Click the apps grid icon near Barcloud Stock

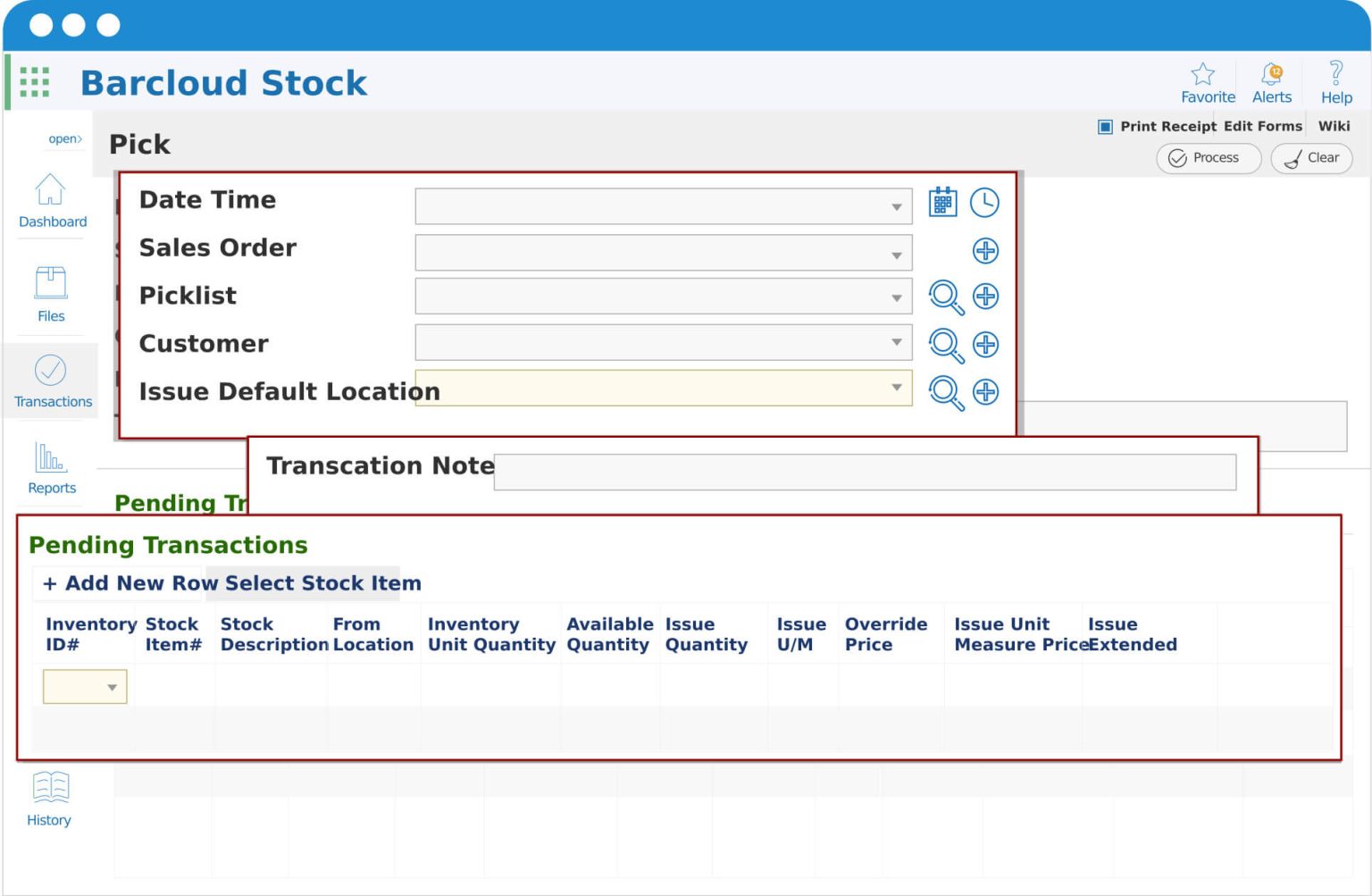click(33, 81)
